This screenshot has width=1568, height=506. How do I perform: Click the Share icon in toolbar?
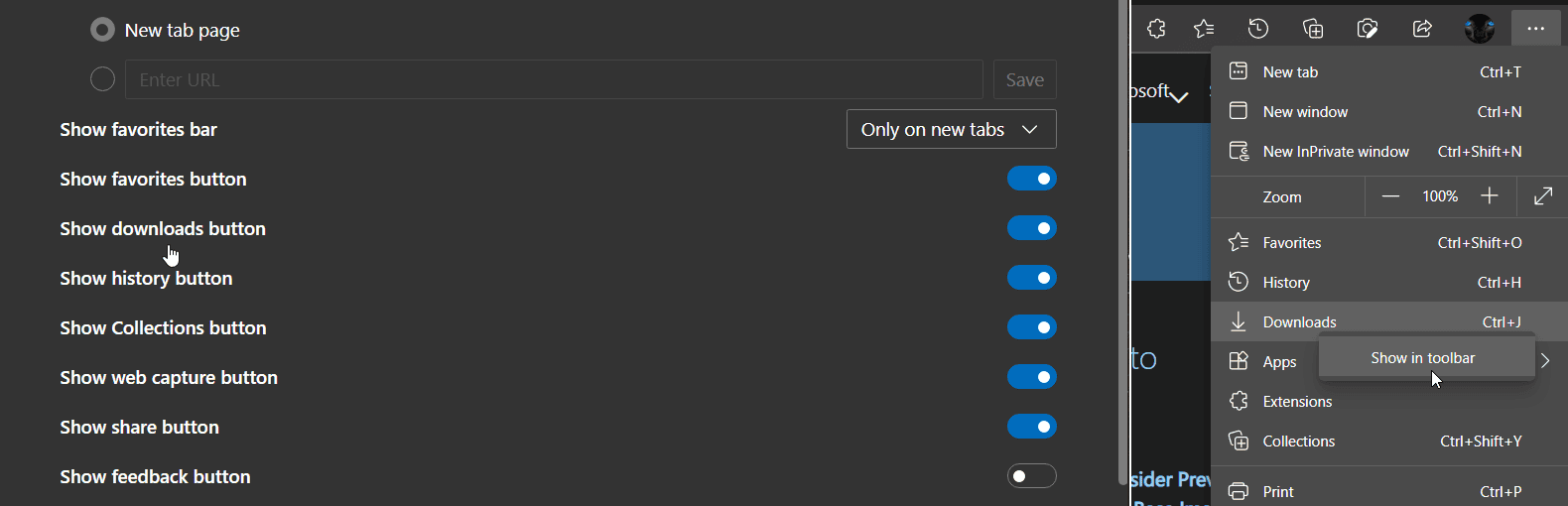(x=1422, y=29)
